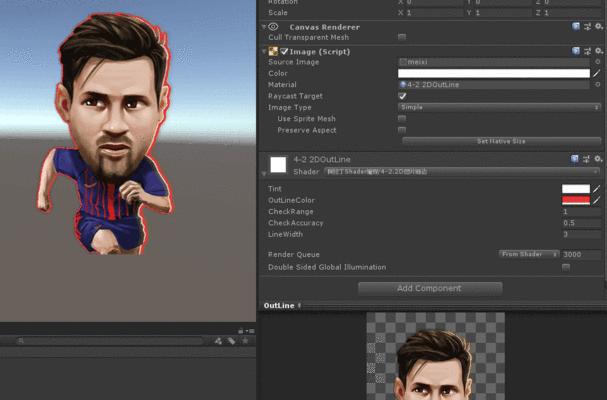Open the Tint color swatch
607x400 pixels.
point(576,189)
